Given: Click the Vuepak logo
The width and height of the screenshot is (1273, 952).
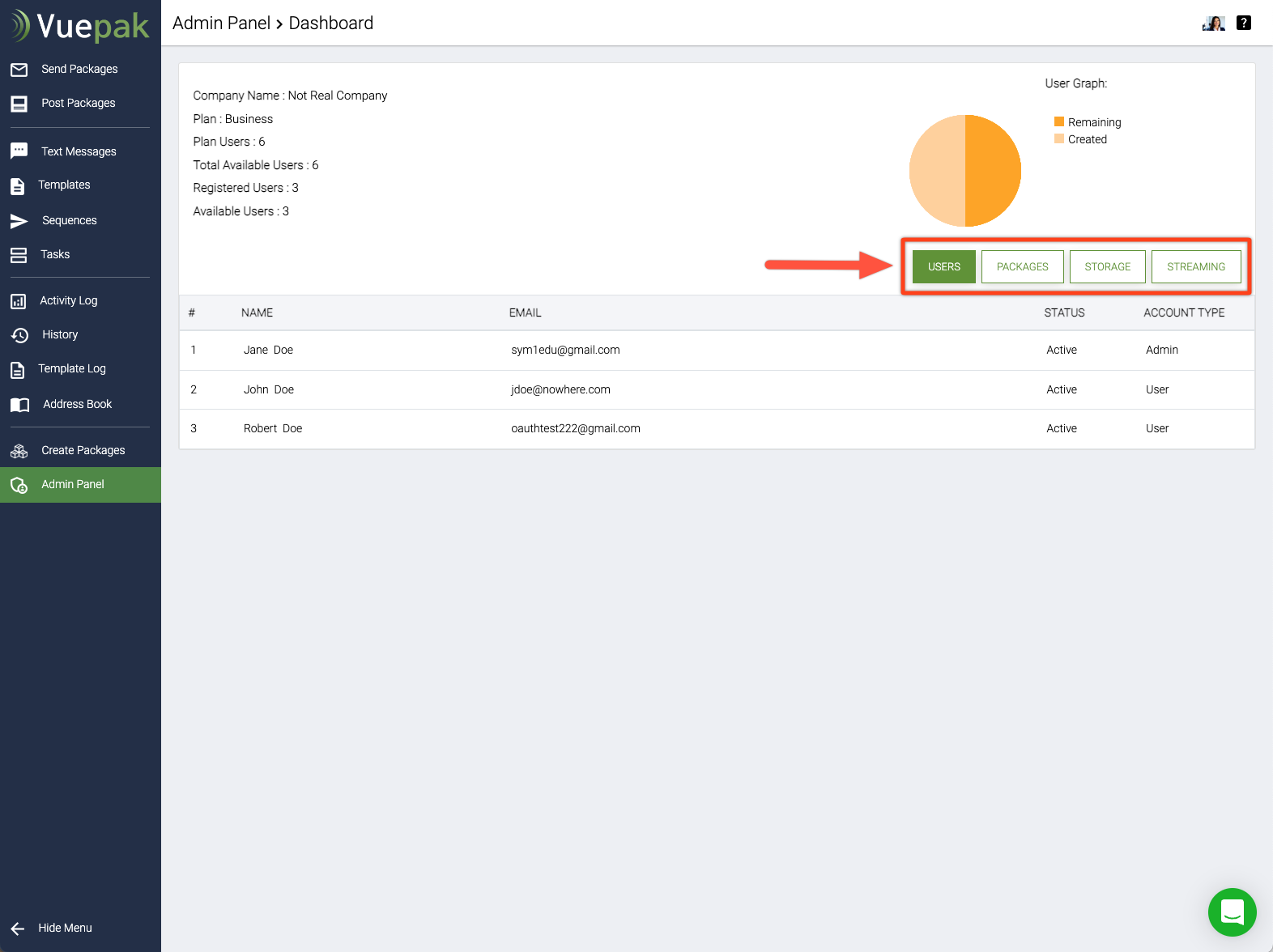Looking at the screenshot, I should [80, 26].
